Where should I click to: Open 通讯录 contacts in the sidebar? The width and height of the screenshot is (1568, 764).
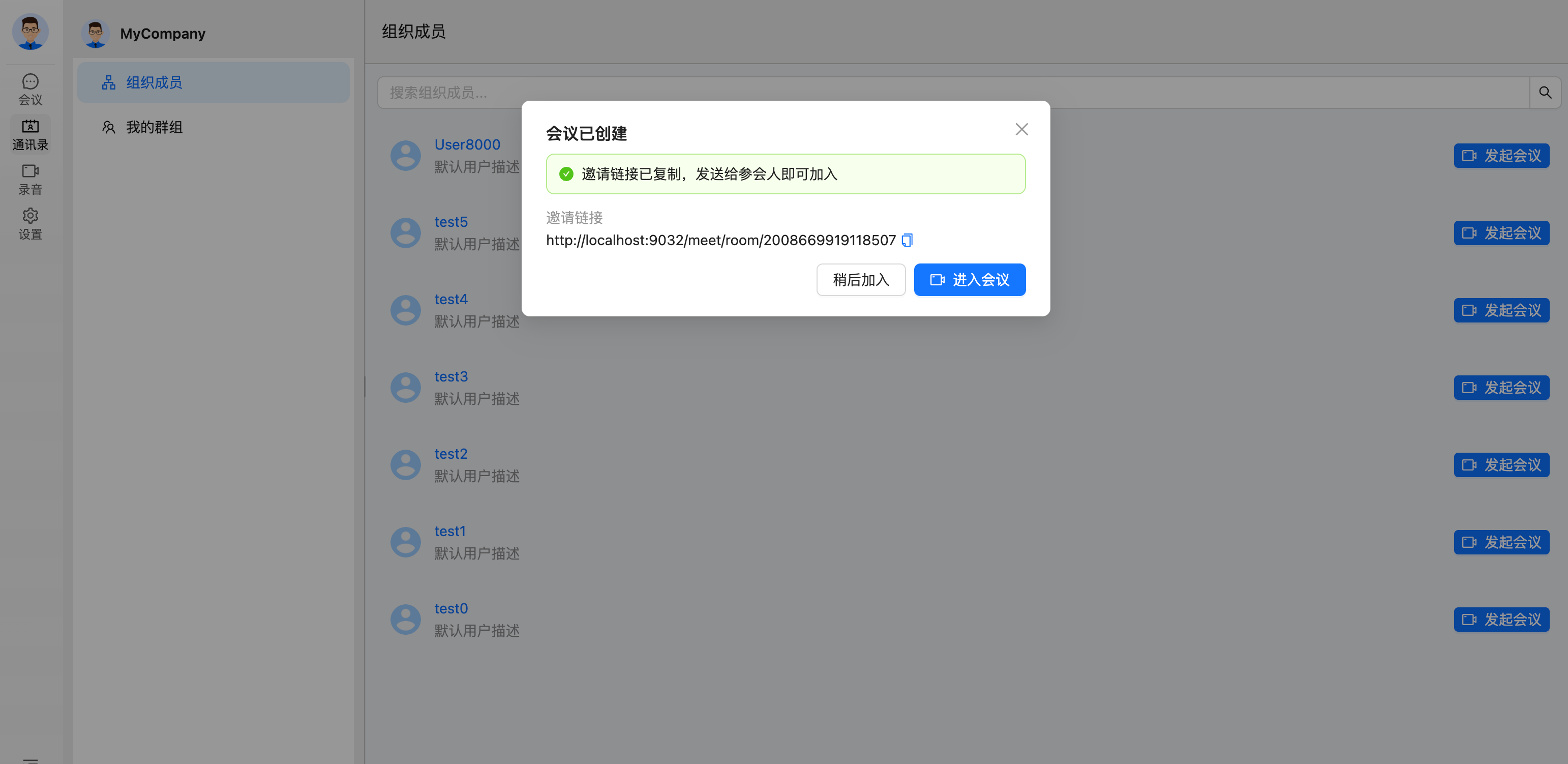click(x=30, y=134)
